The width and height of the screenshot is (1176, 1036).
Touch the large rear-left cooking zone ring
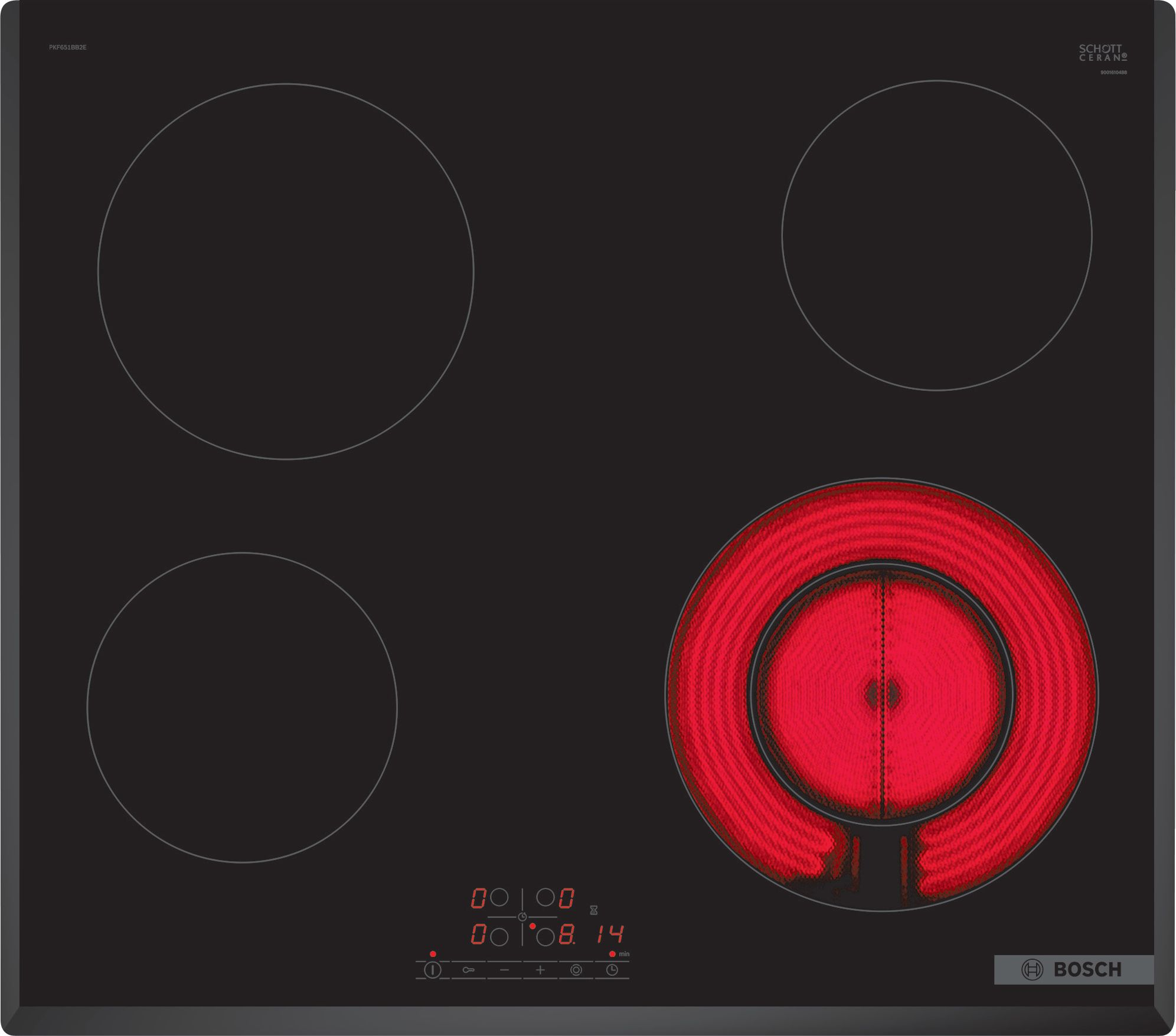coord(286,272)
